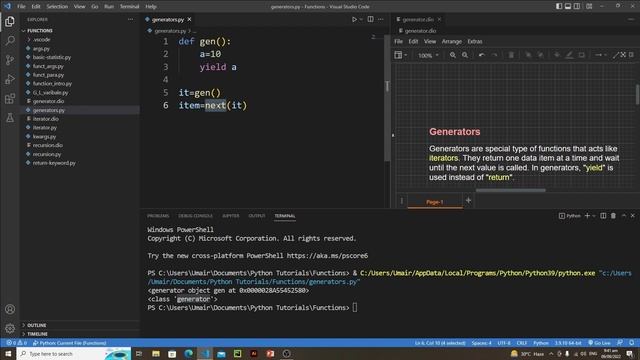Add new page in draw.io
Image resolution: width=640 pixels, height=360 pixels.
coord(469,200)
